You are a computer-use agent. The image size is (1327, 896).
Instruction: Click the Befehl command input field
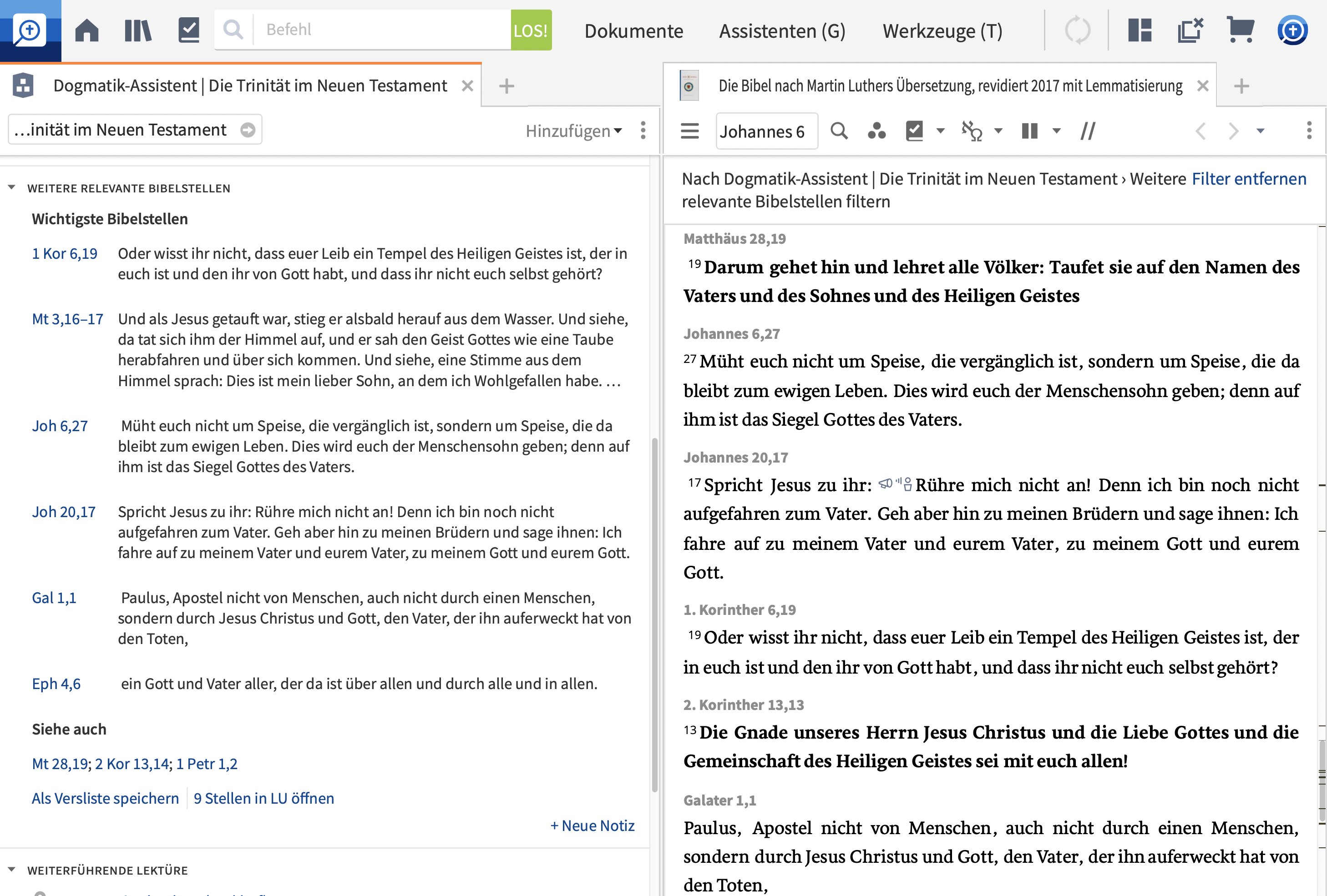click(381, 30)
